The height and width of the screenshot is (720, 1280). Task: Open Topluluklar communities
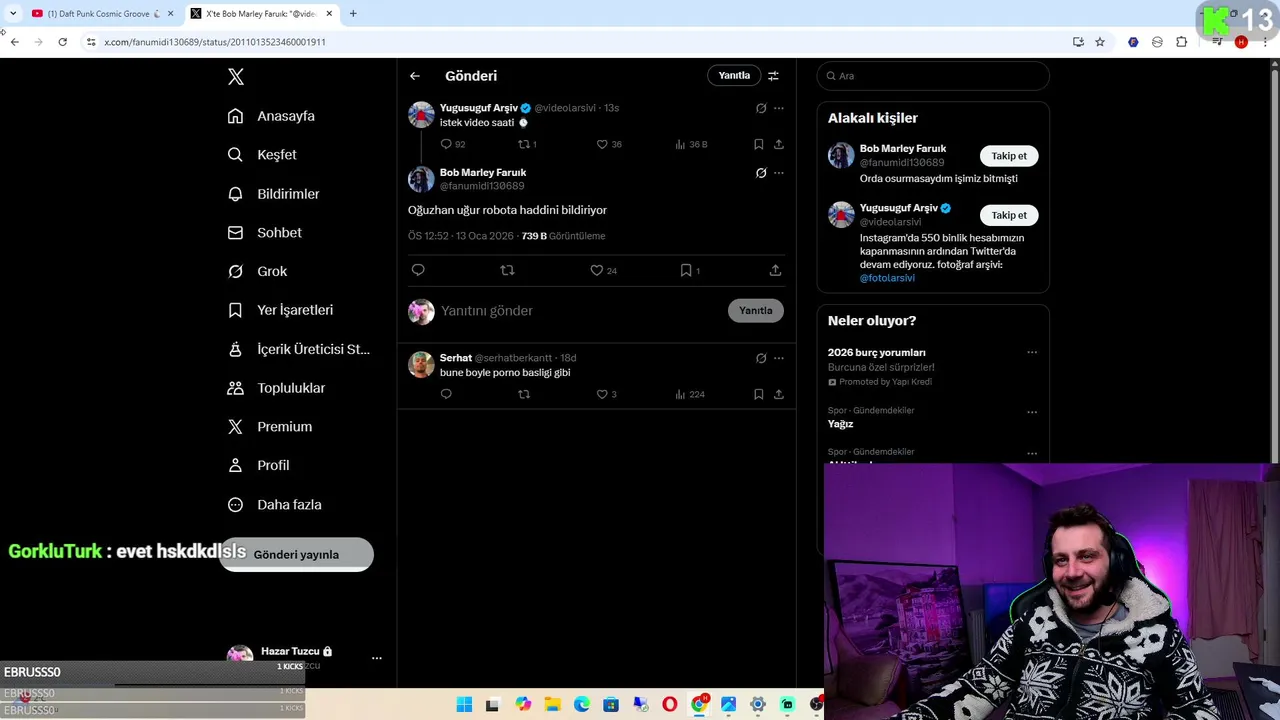click(x=276, y=388)
